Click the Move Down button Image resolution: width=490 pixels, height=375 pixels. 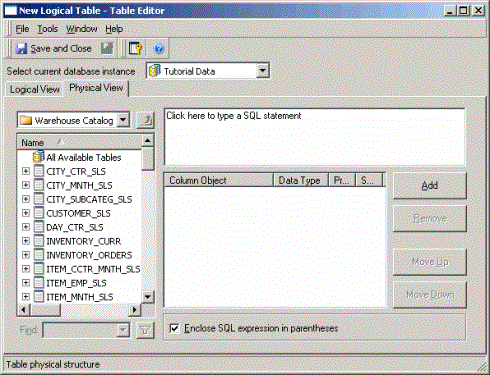click(x=430, y=295)
